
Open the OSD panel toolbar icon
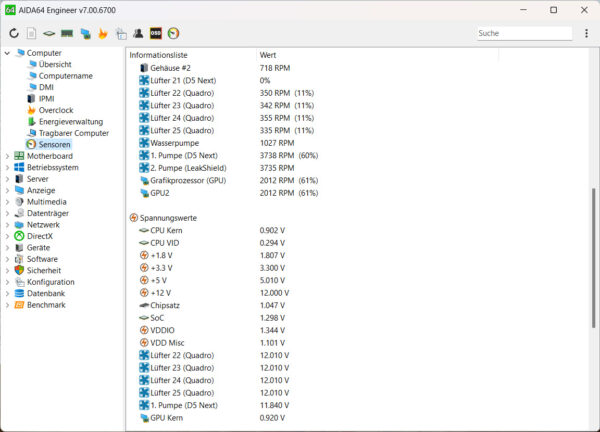point(155,33)
